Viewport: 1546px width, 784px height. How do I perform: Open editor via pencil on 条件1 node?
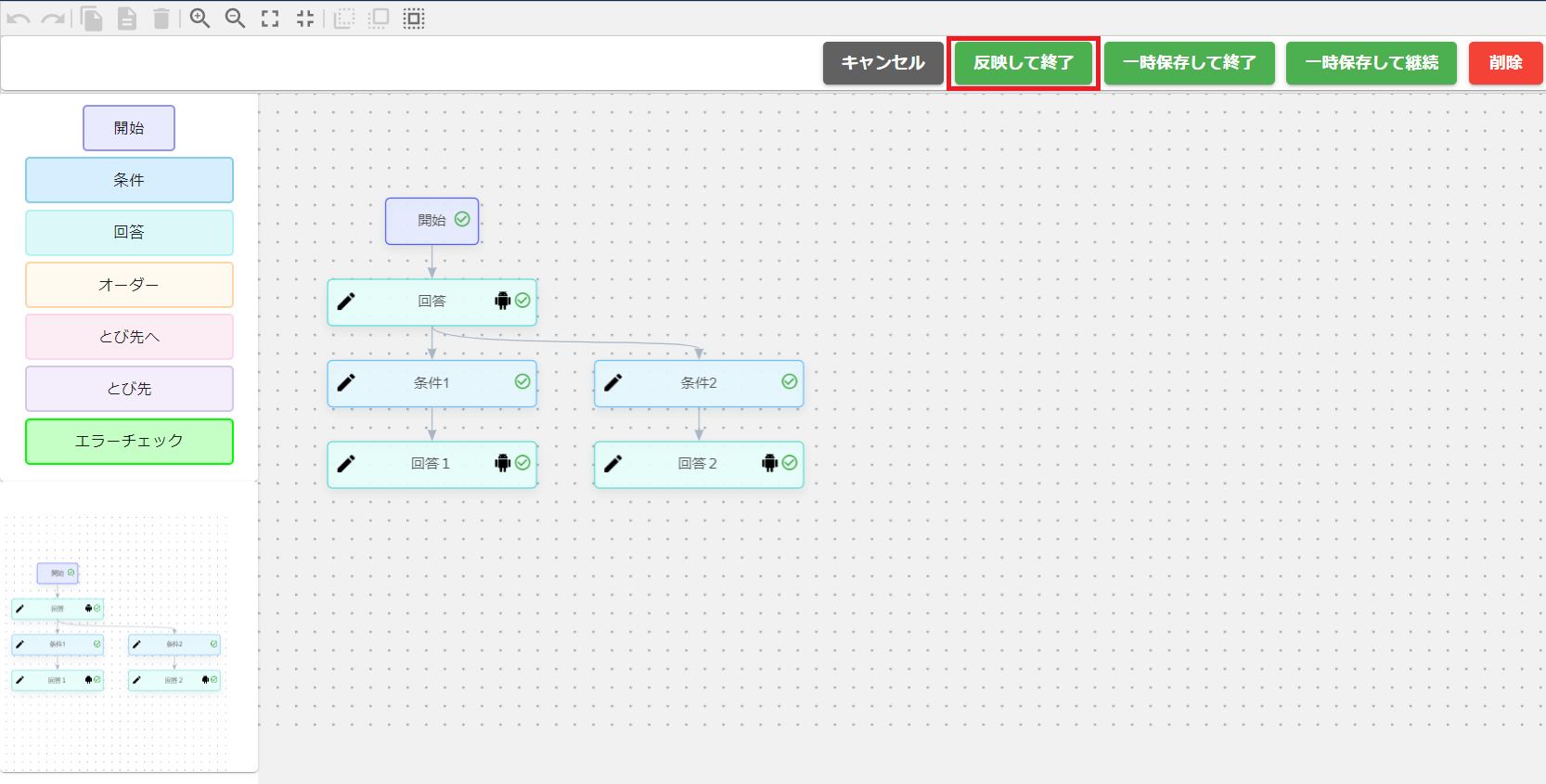pos(346,382)
